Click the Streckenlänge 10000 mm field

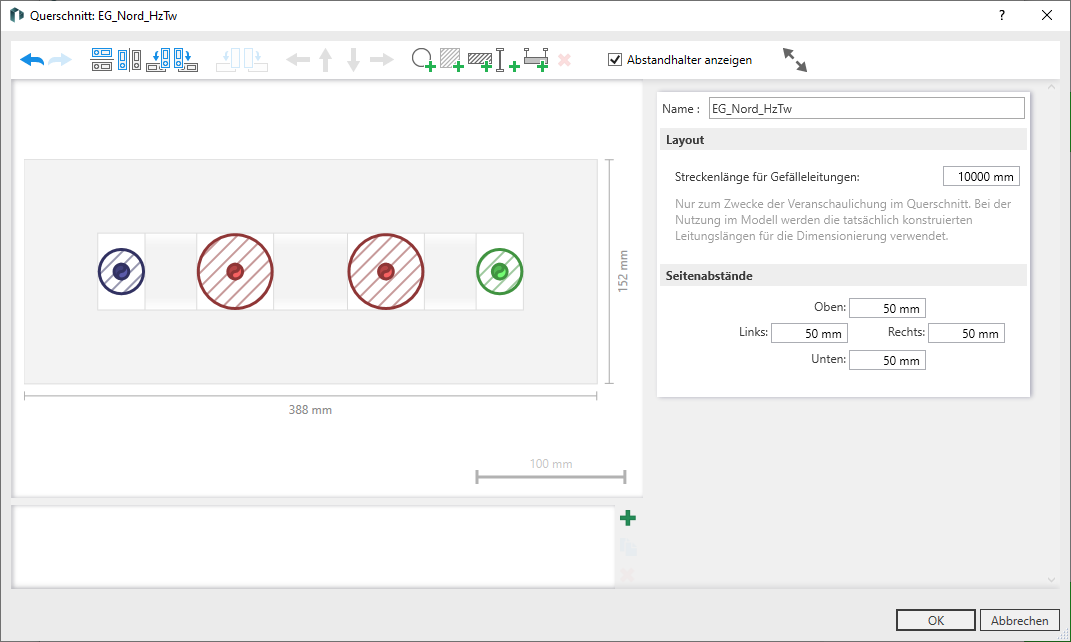click(982, 177)
